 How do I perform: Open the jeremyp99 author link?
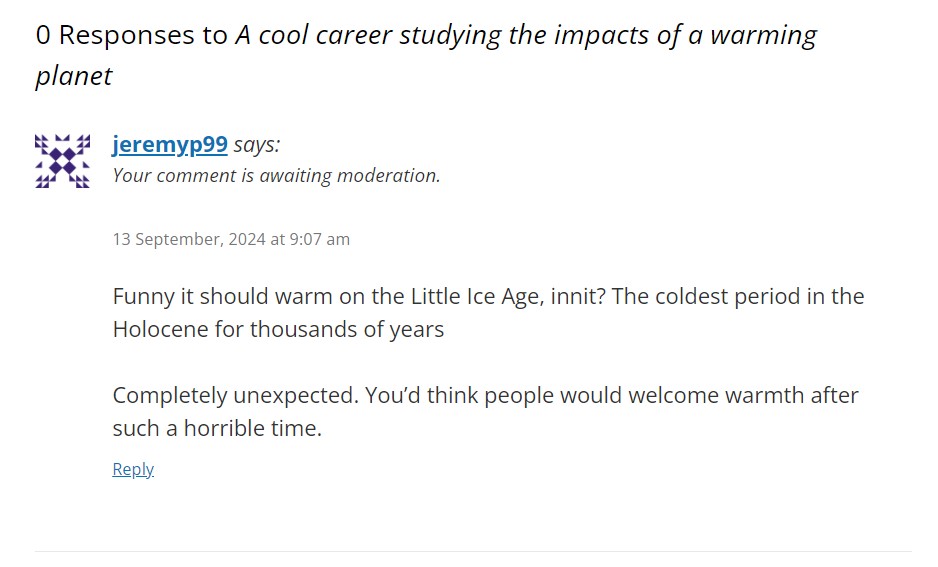[x=170, y=144]
